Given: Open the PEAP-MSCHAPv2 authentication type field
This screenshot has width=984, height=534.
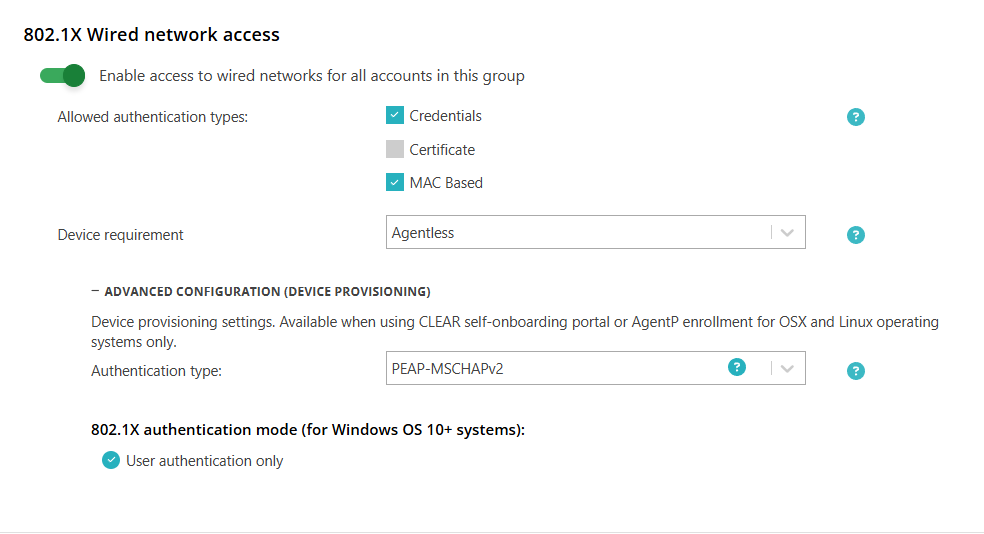Looking at the screenshot, I should (596, 368).
